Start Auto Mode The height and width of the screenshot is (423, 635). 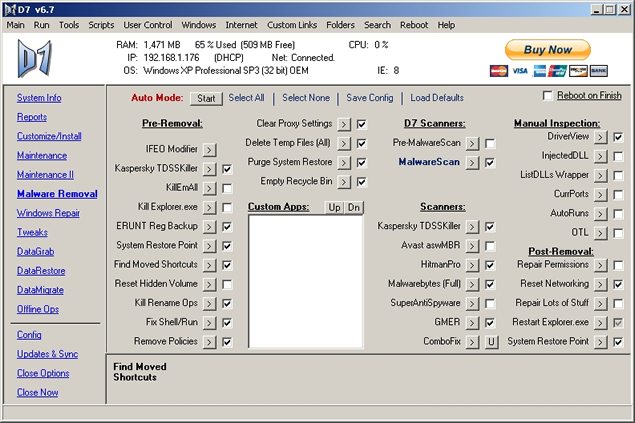pyautogui.click(x=206, y=98)
